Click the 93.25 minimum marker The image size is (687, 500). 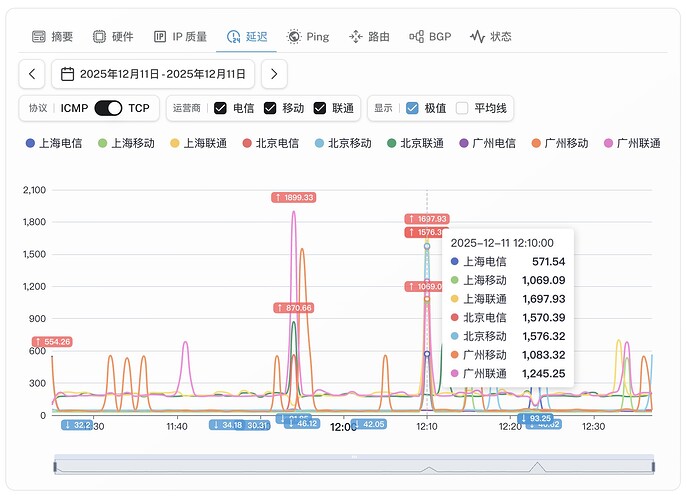(x=535, y=418)
